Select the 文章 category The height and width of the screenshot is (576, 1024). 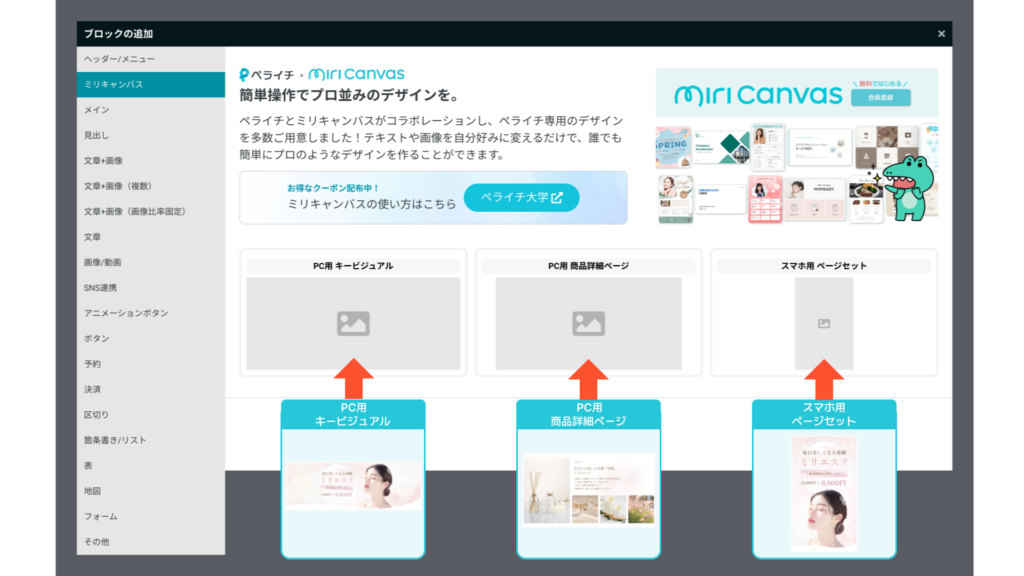[x=151, y=237]
